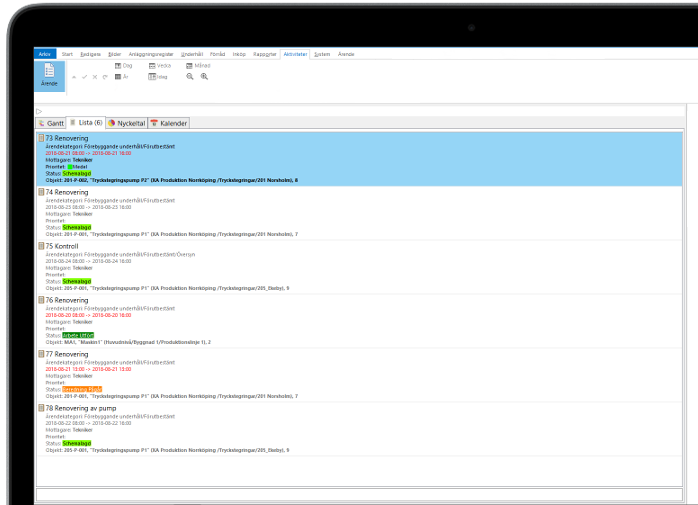Click the icon beside 73 Renovering
The image size is (698, 505).
[x=41, y=138]
